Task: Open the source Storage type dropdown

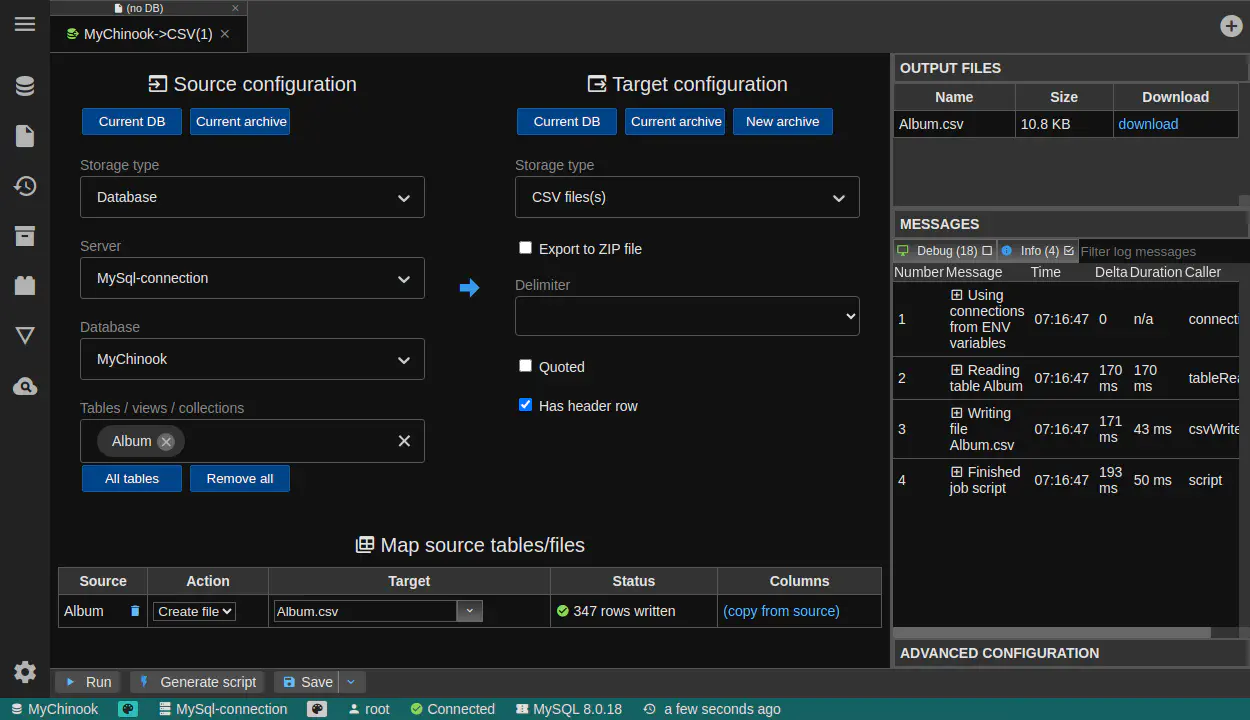Action: tap(252, 197)
